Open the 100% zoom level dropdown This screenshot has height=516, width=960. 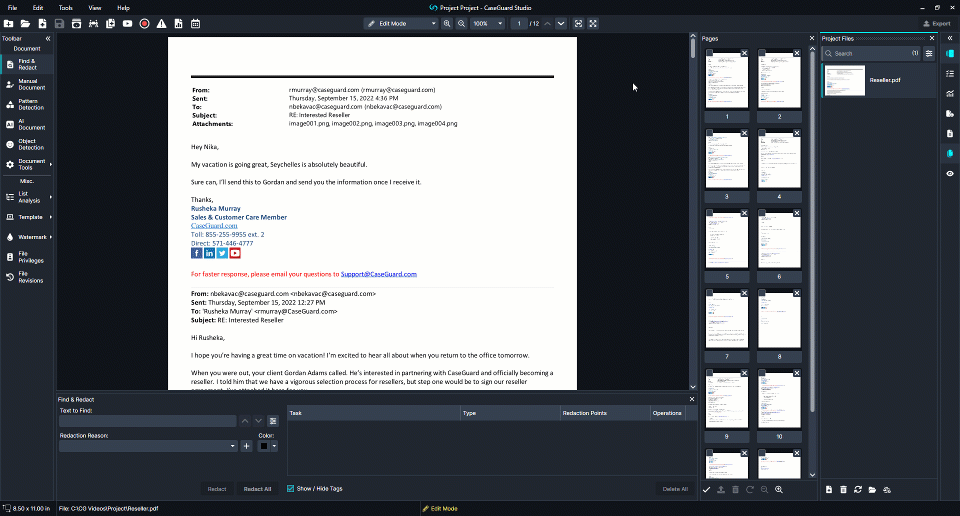(487, 24)
